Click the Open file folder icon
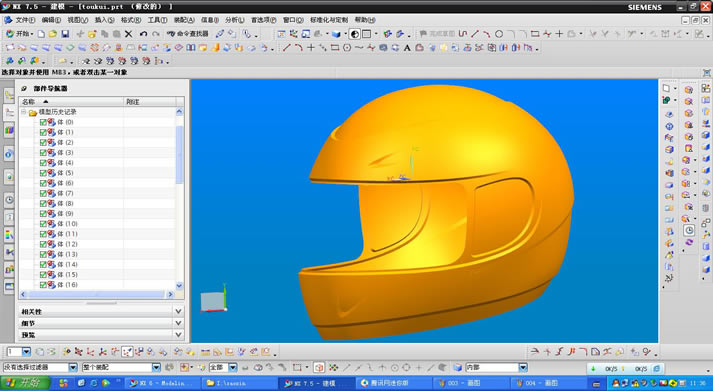Viewport: 713px width, 391px height. click(53, 34)
